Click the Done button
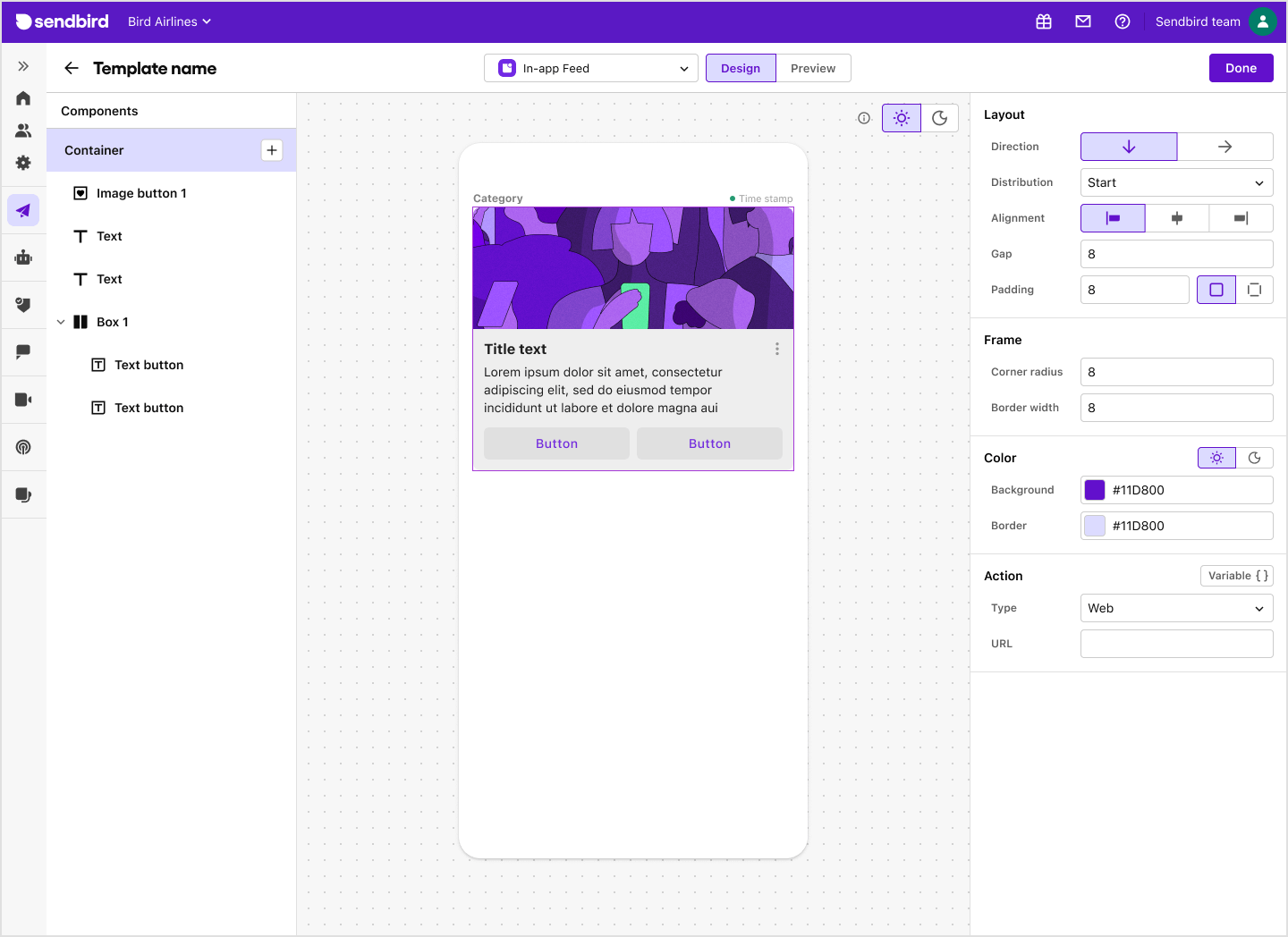 [1241, 67]
